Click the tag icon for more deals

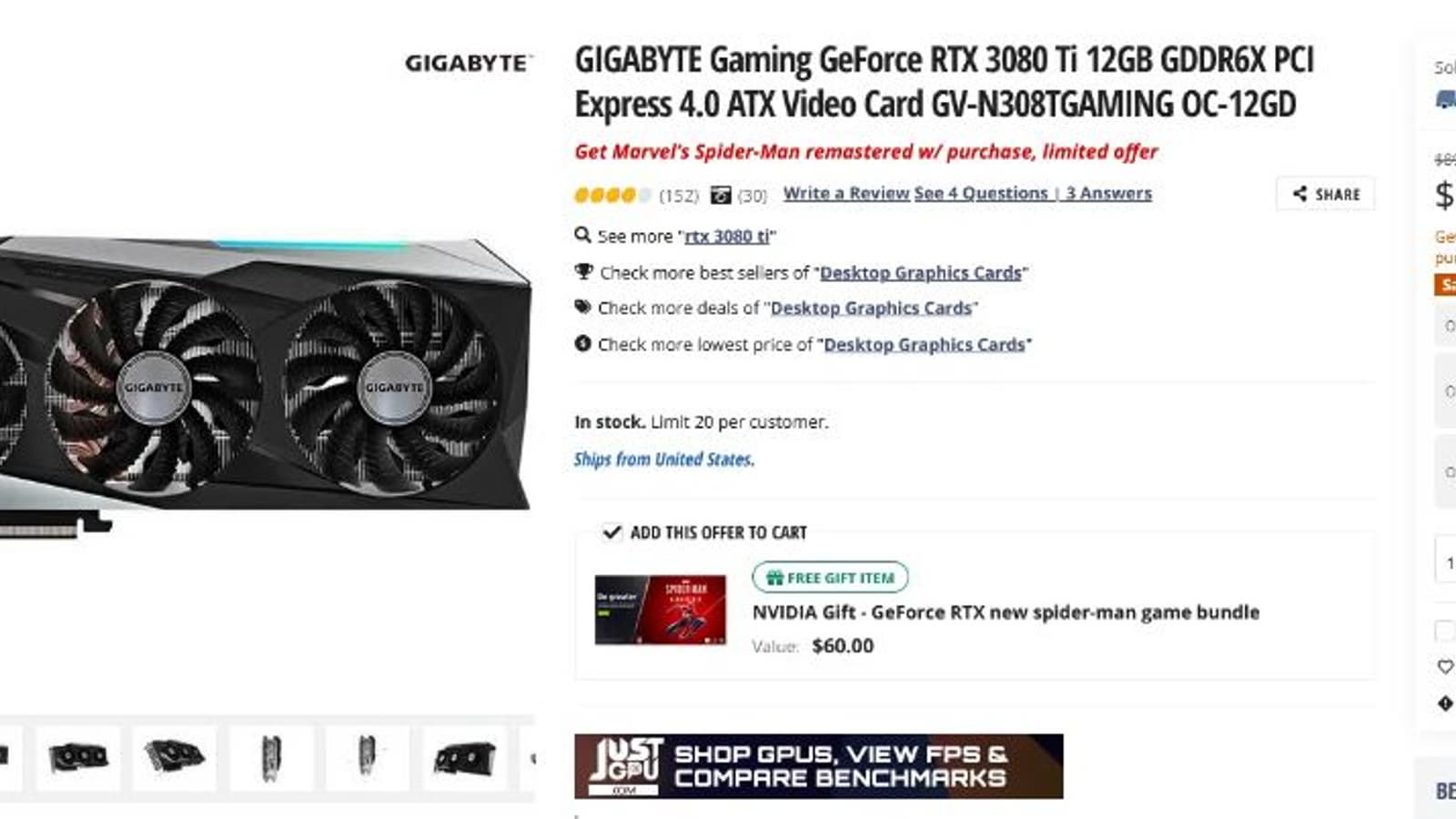pos(582,307)
